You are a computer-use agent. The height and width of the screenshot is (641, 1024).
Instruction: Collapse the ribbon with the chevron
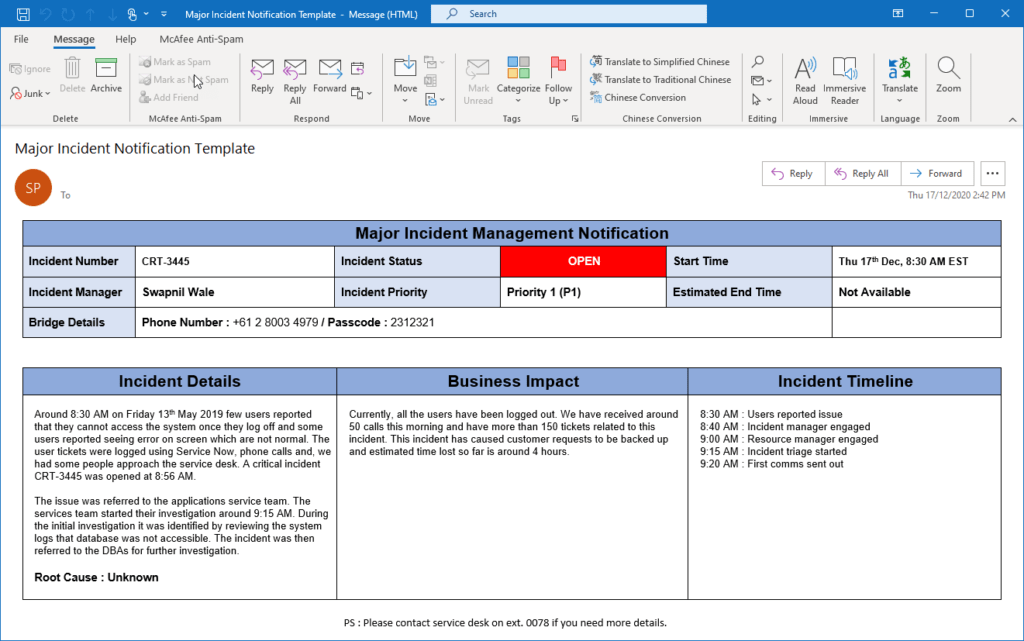pos(1012,120)
